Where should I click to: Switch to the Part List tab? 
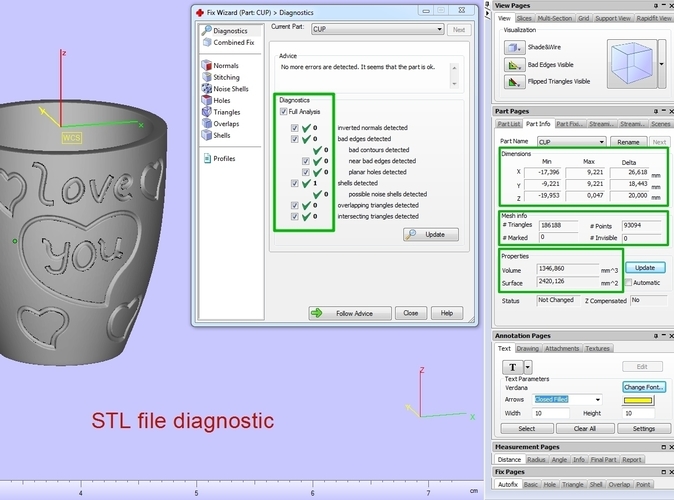[x=509, y=124]
